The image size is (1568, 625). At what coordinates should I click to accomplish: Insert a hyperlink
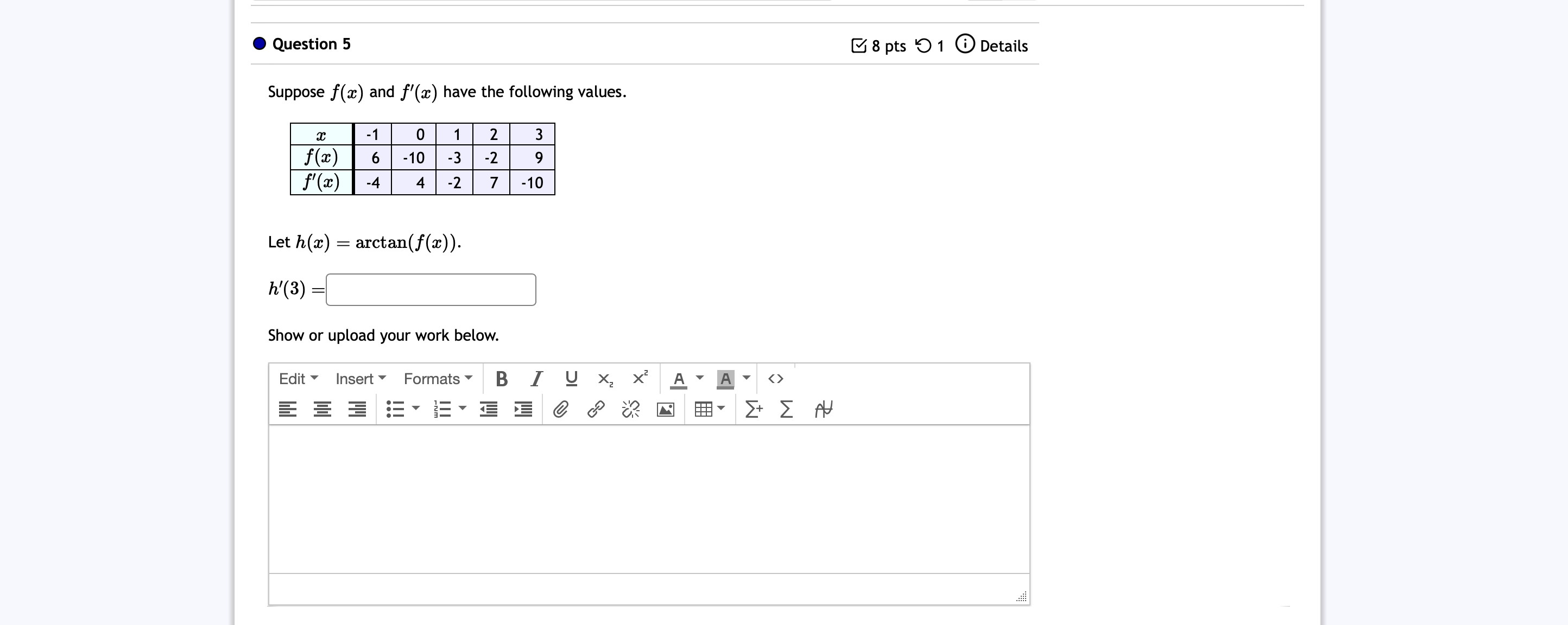click(x=596, y=409)
